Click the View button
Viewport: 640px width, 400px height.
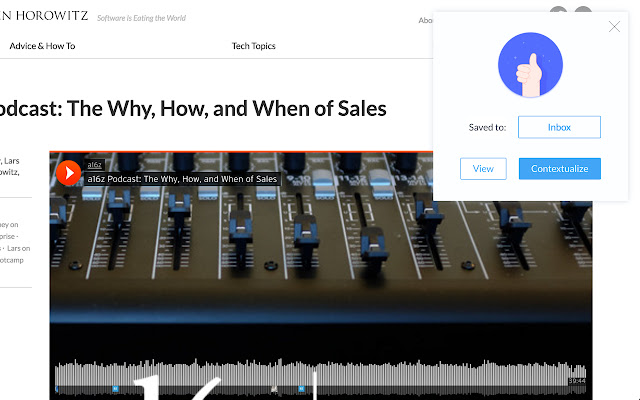pyautogui.click(x=483, y=169)
